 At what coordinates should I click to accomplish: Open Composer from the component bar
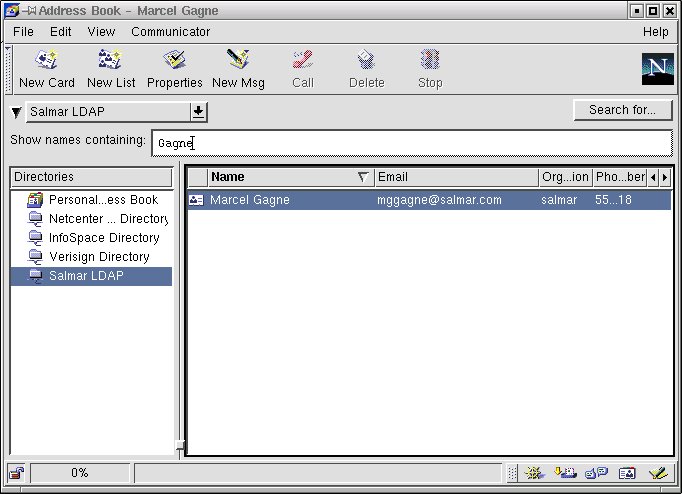[x=657, y=473]
